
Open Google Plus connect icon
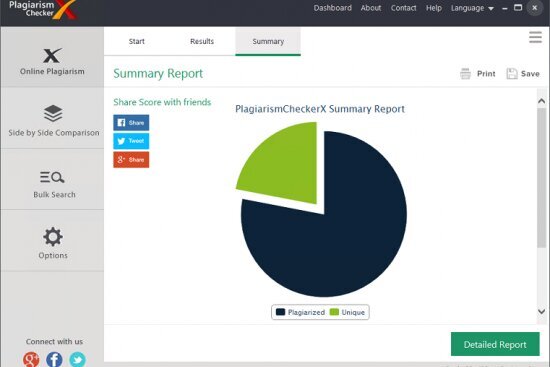coord(31,359)
